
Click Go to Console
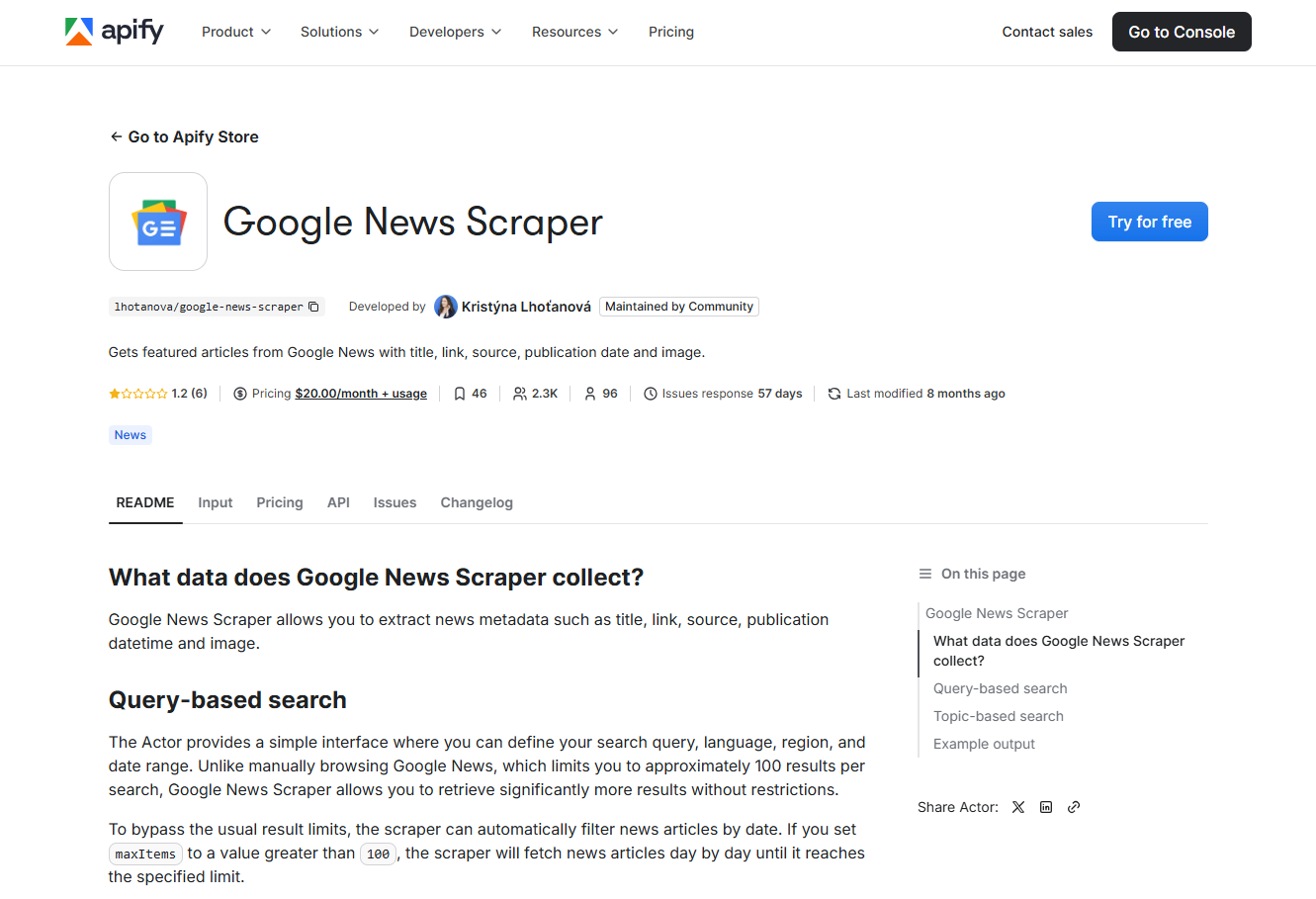(x=1181, y=31)
